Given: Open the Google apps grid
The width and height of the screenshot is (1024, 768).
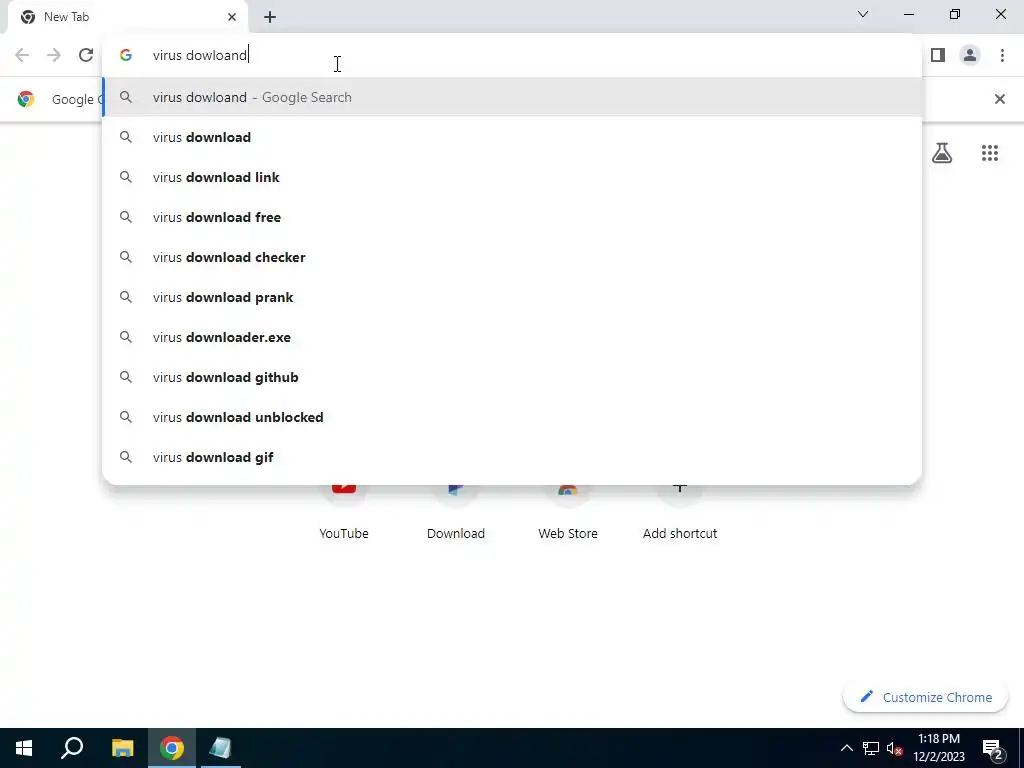Looking at the screenshot, I should pos(989,153).
